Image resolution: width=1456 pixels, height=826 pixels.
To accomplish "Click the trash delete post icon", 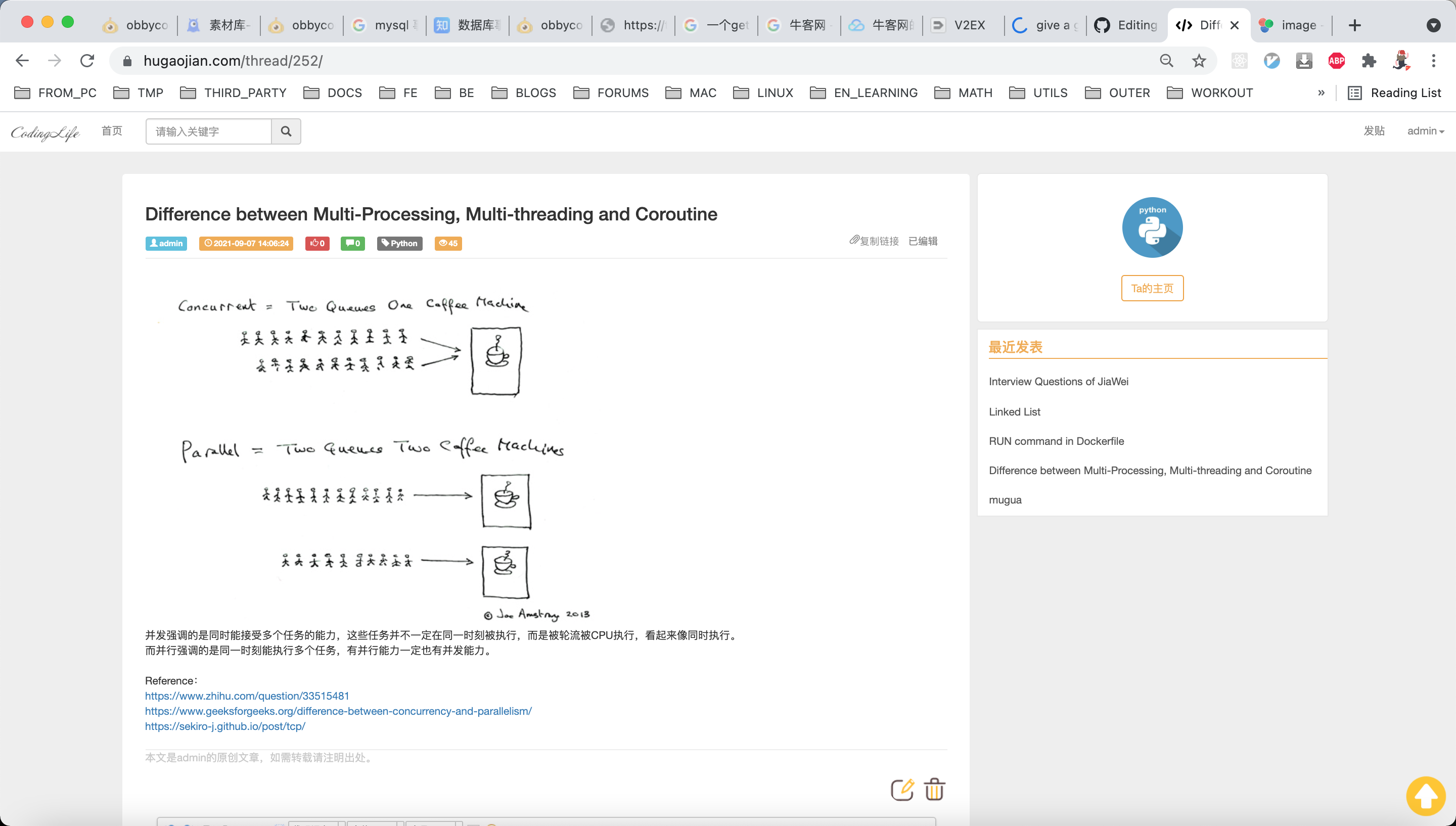I will point(934,789).
